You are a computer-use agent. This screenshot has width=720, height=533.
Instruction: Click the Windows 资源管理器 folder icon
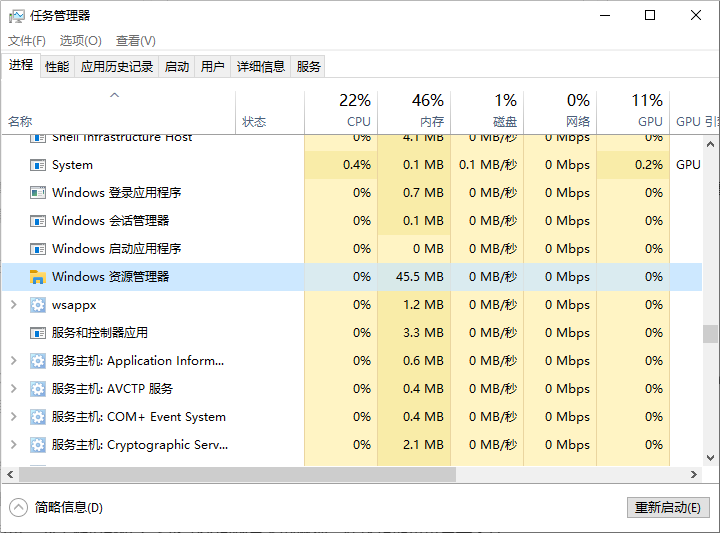point(38,277)
